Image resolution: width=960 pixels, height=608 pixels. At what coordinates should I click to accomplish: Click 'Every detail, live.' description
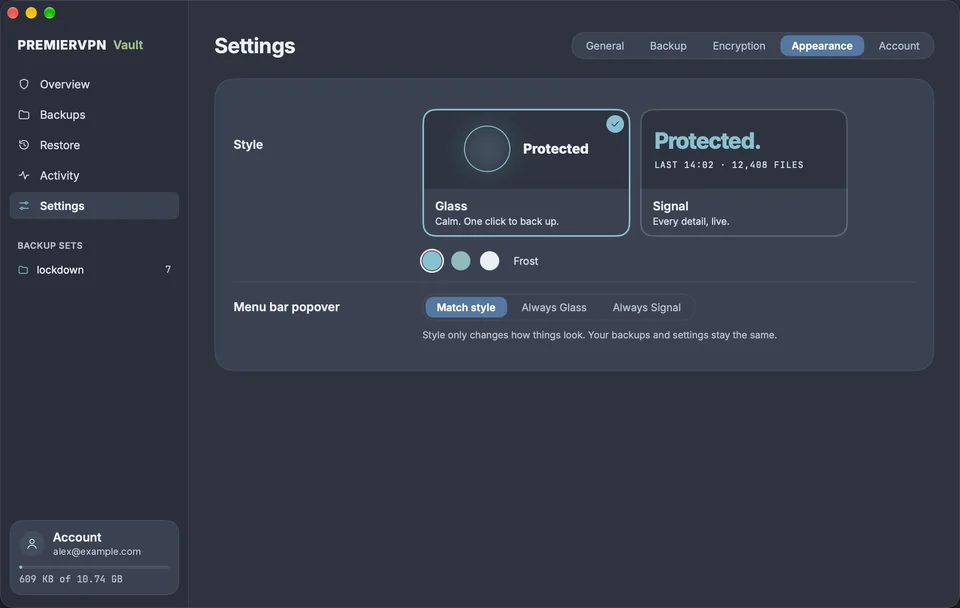coord(691,222)
